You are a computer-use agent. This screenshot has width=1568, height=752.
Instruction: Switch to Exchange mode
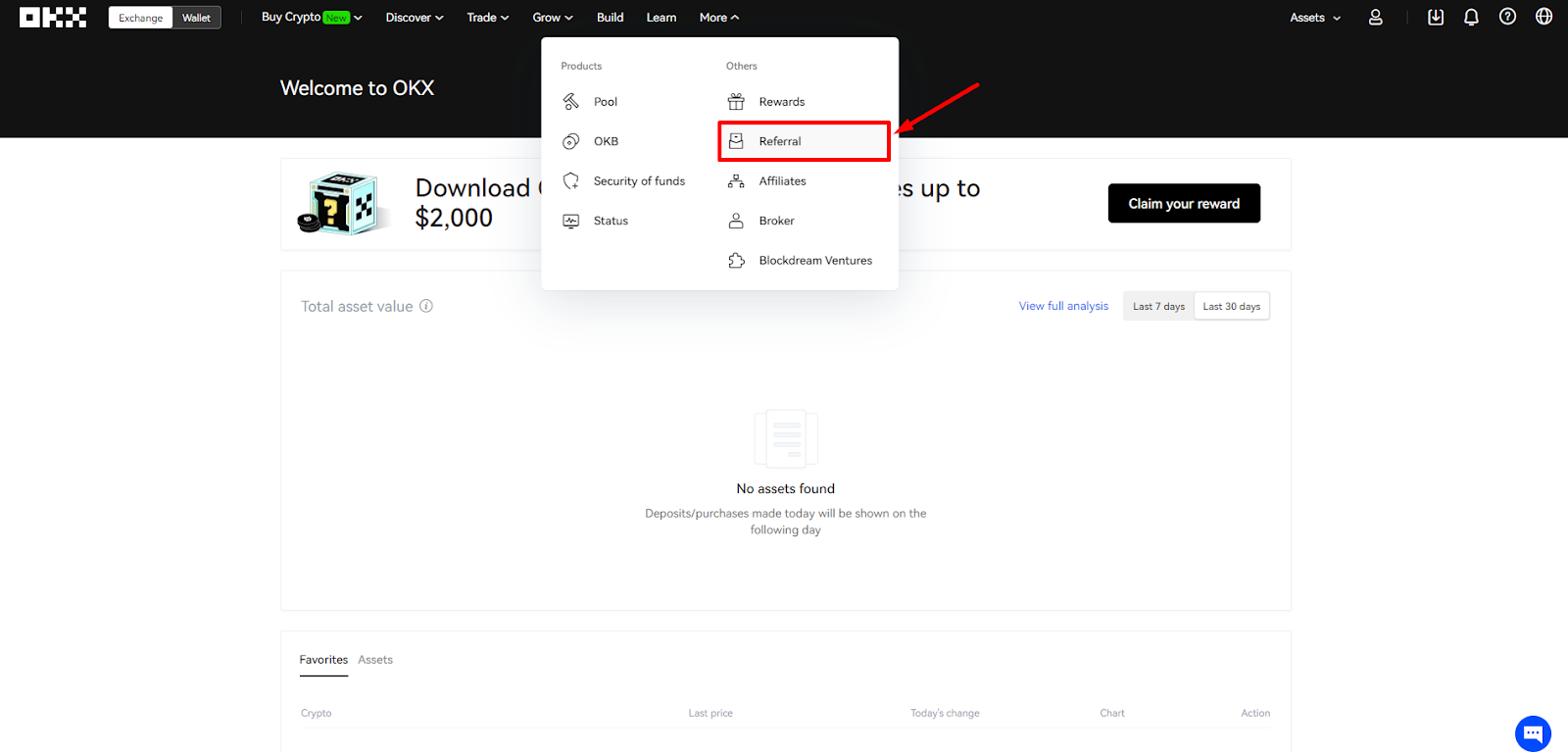click(141, 18)
